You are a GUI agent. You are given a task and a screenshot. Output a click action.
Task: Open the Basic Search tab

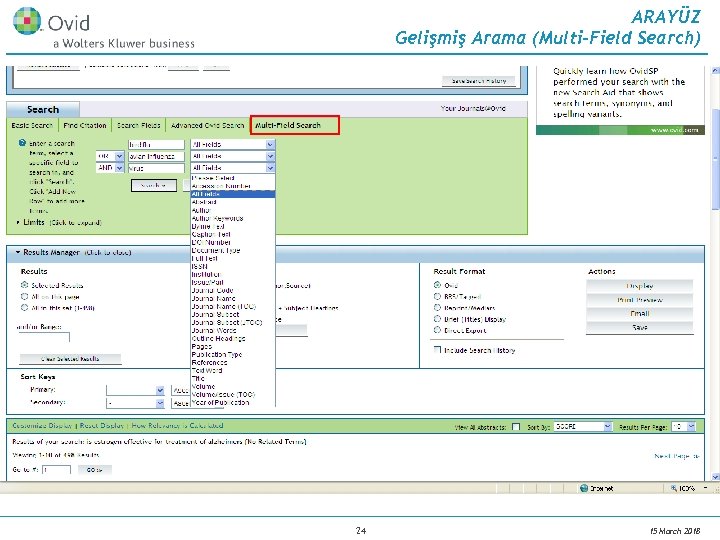click(x=32, y=125)
